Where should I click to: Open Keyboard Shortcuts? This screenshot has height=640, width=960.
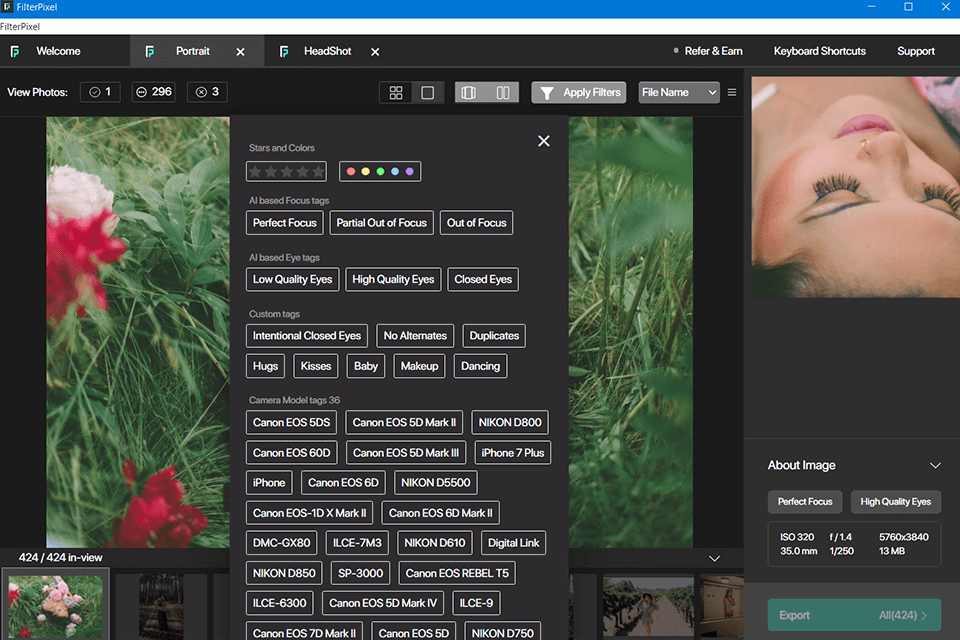819,51
